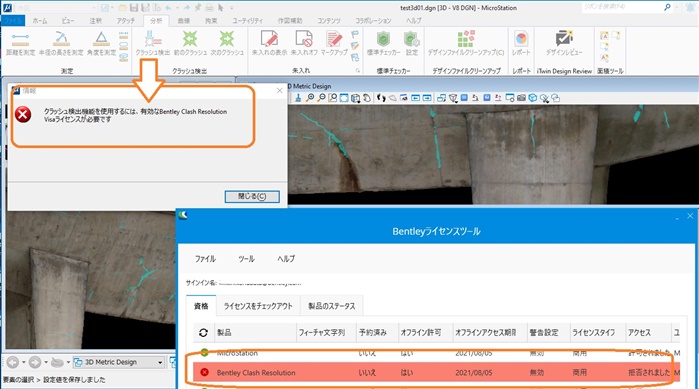Go to Previous Clash (前のクラッシュ)
Screen dimensions: 699x389
(190, 43)
